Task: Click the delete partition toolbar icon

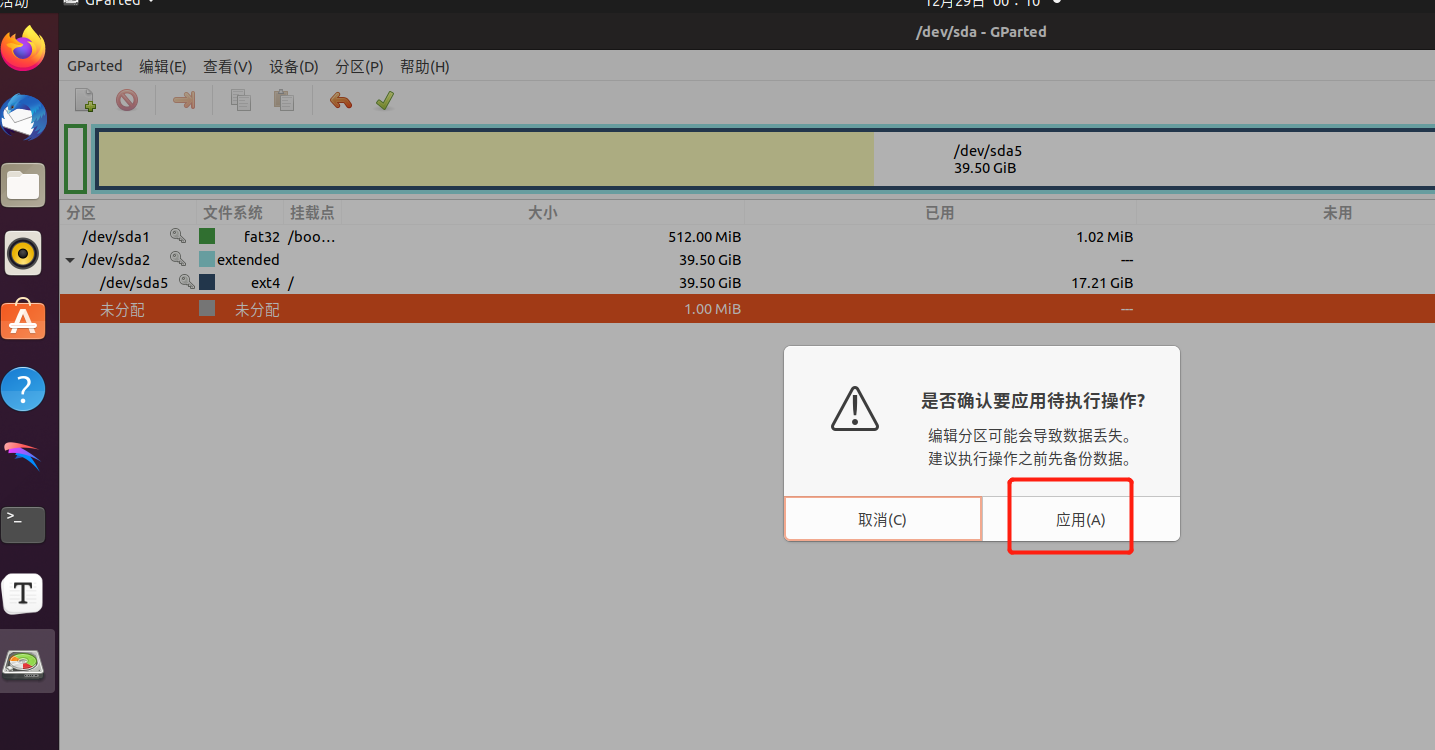Action: click(126, 100)
